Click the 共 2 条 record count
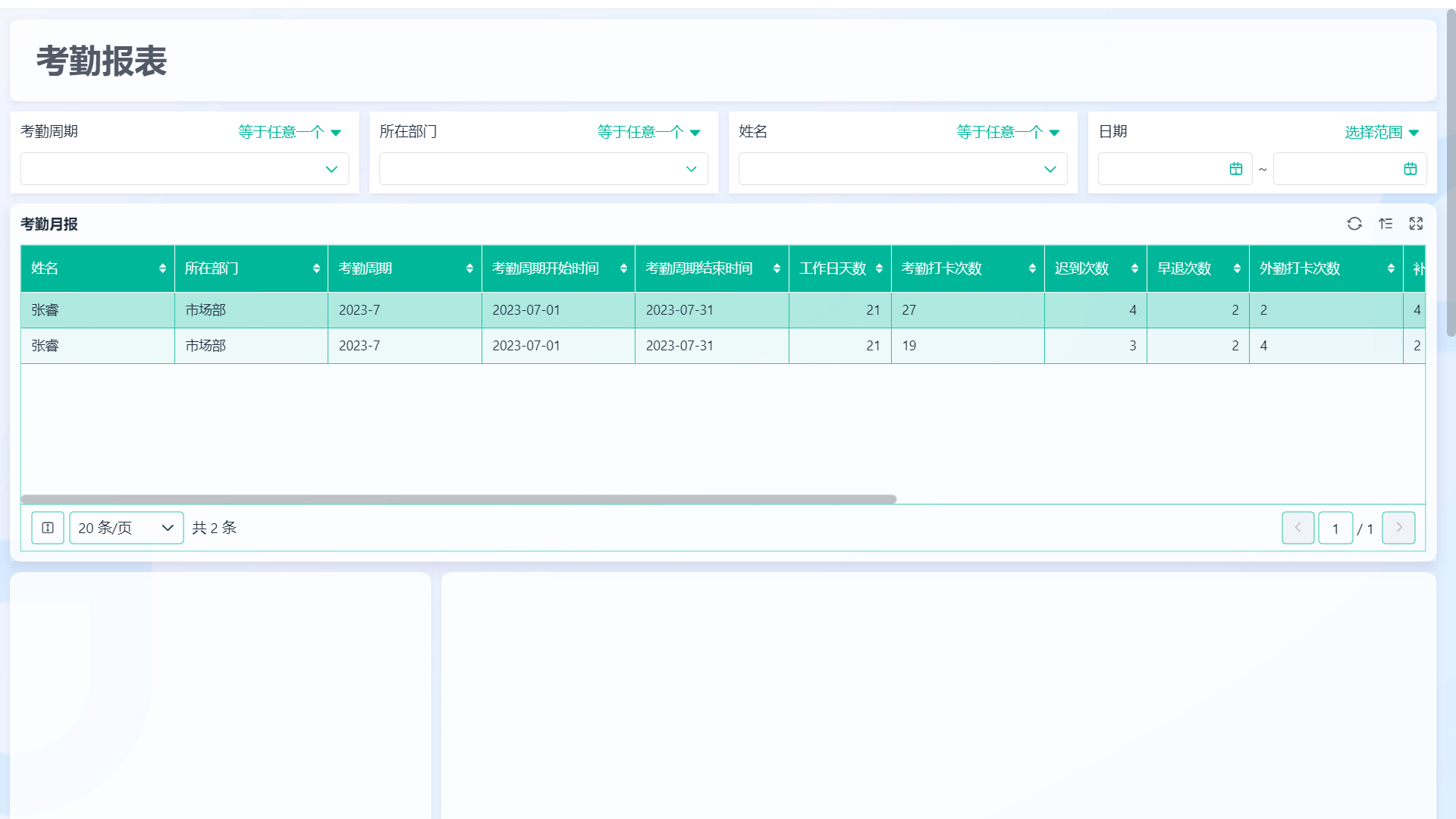Image resolution: width=1456 pixels, height=819 pixels. (215, 528)
